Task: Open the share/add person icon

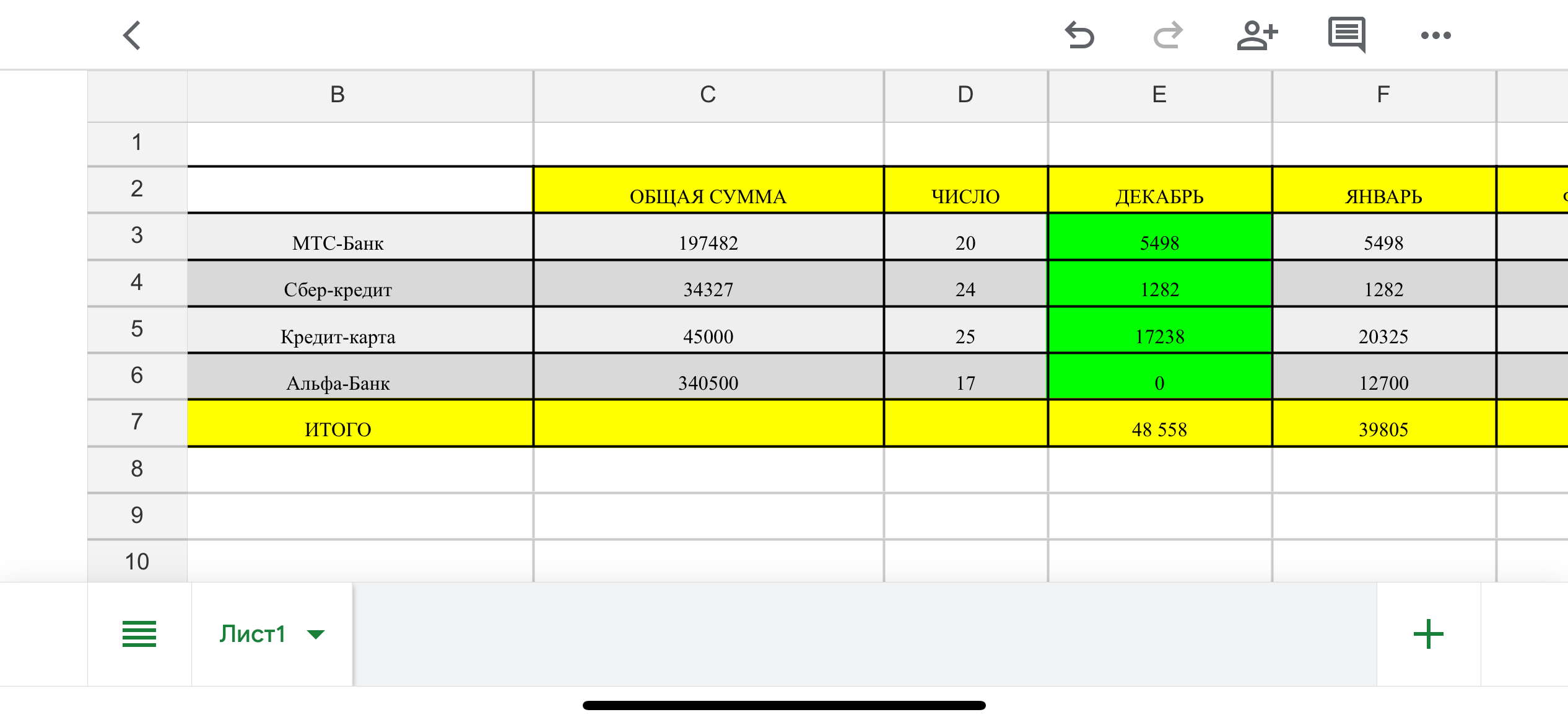Action: tap(1257, 35)
